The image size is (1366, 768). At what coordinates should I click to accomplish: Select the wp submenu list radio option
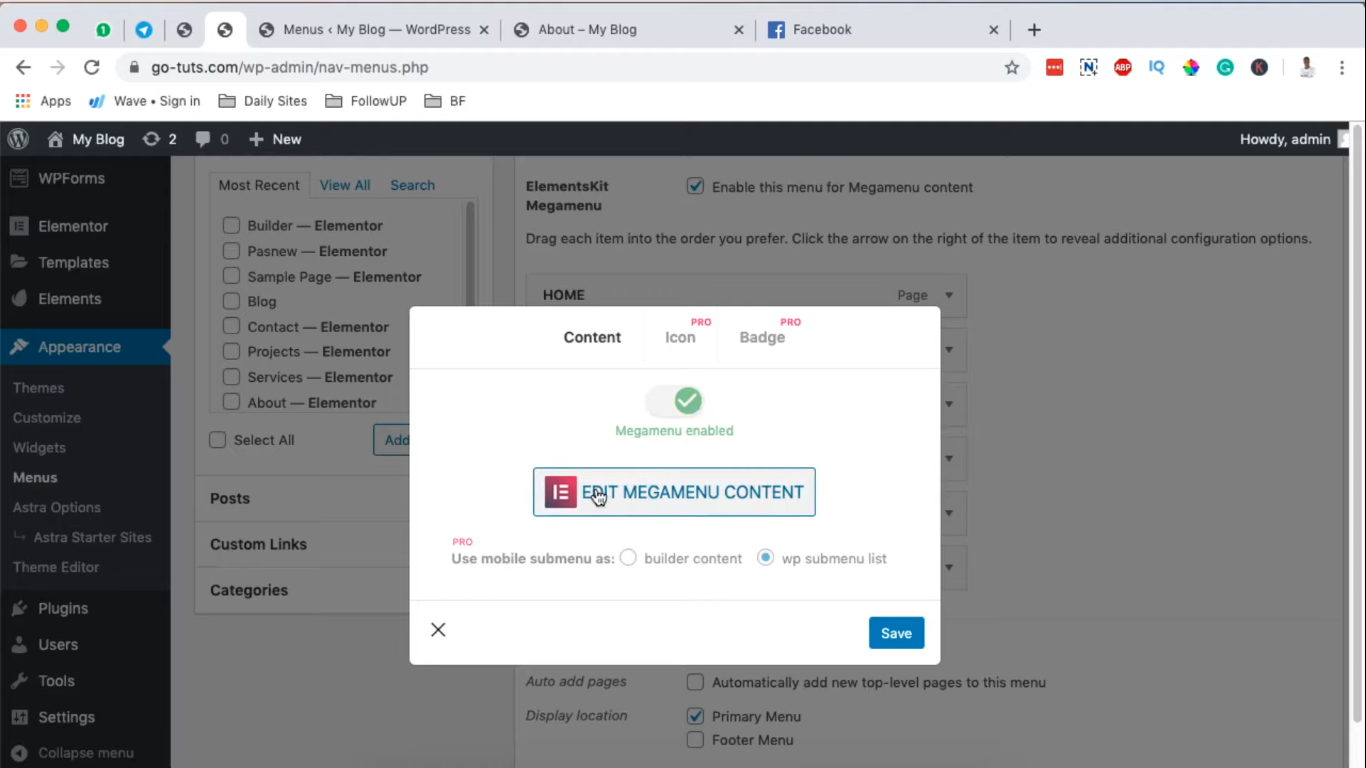point(766,558)
